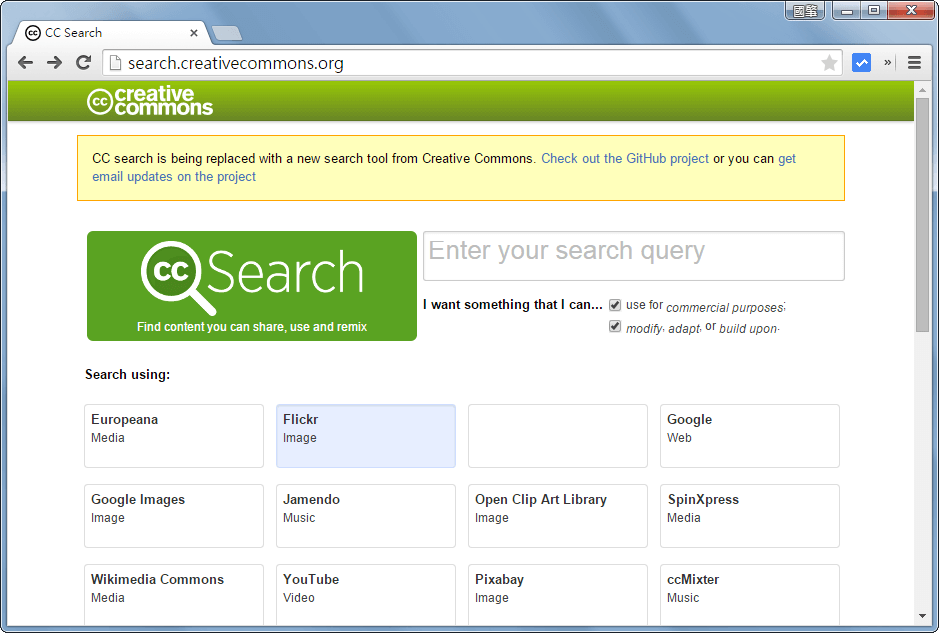Choose Google Images as search source
The height and width of the screenshot is (633, 939).
pyautogui.click(x=173, y=516)
